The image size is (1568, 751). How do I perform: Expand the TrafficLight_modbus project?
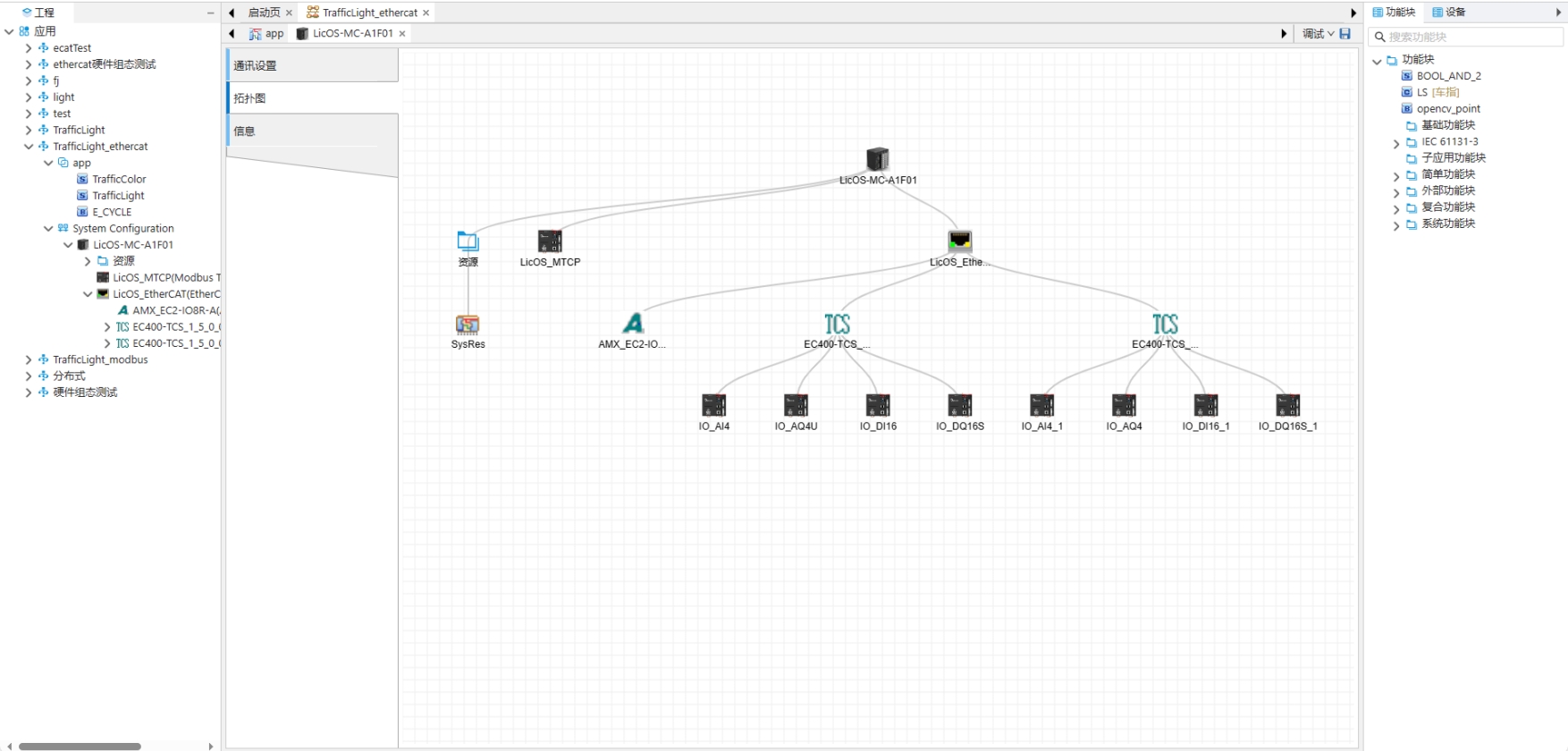(x=29, y=360)
